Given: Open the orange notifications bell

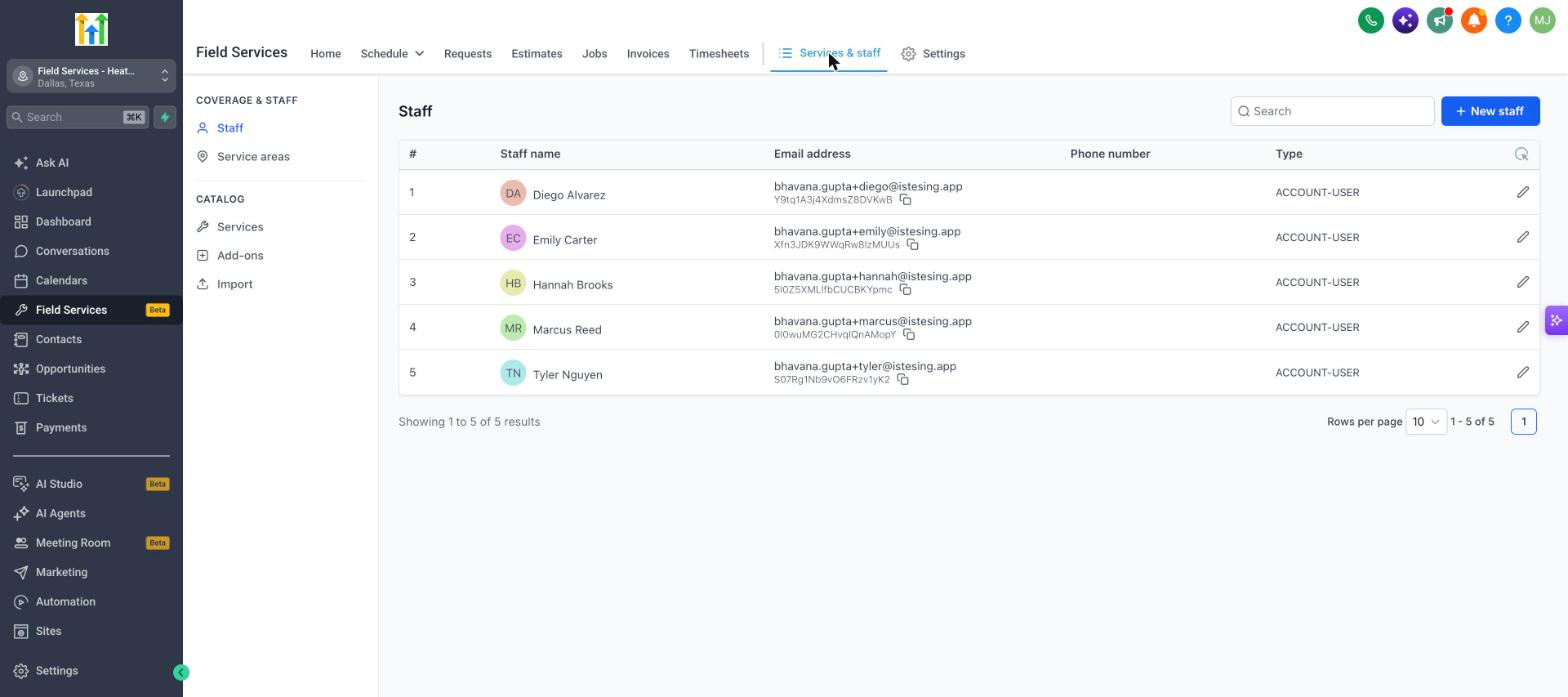Looking at the screenshot, I should point(1473,20).
